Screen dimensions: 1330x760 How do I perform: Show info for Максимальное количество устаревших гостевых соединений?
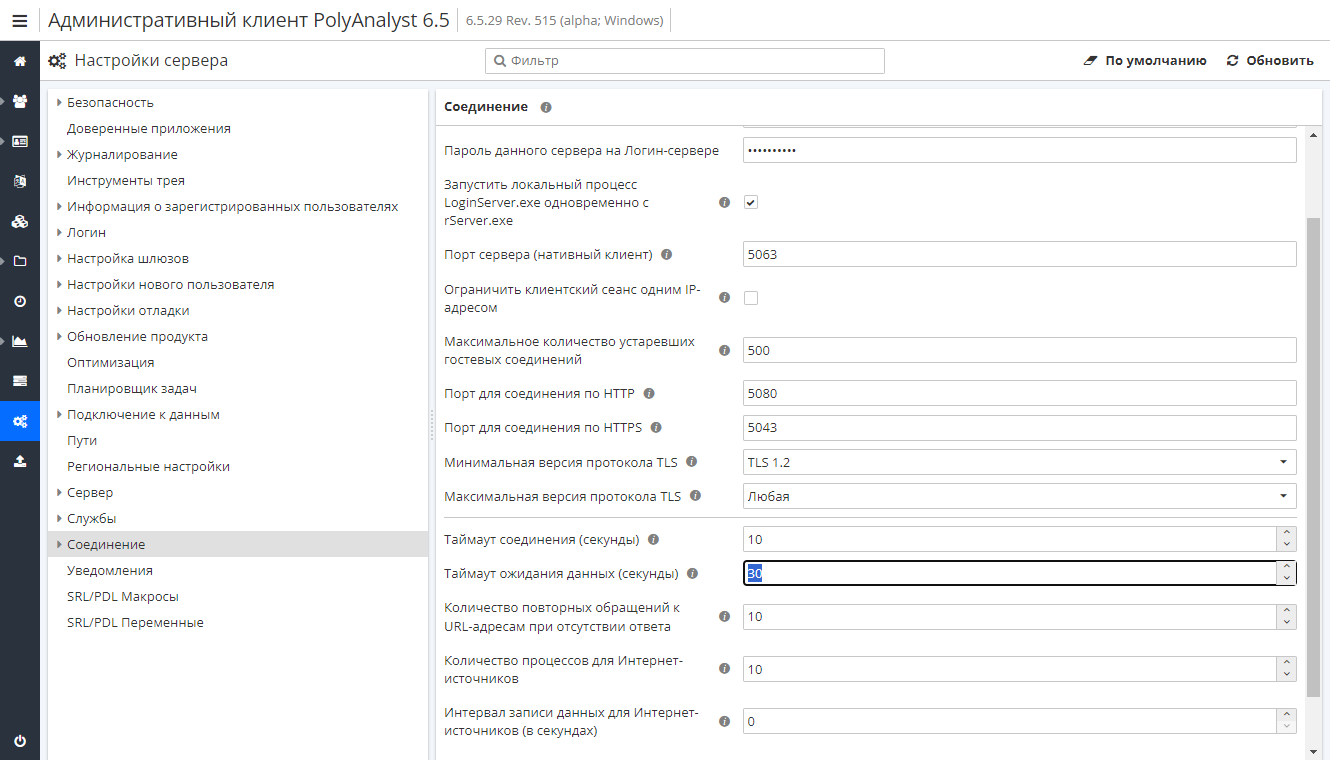(725, 350)
